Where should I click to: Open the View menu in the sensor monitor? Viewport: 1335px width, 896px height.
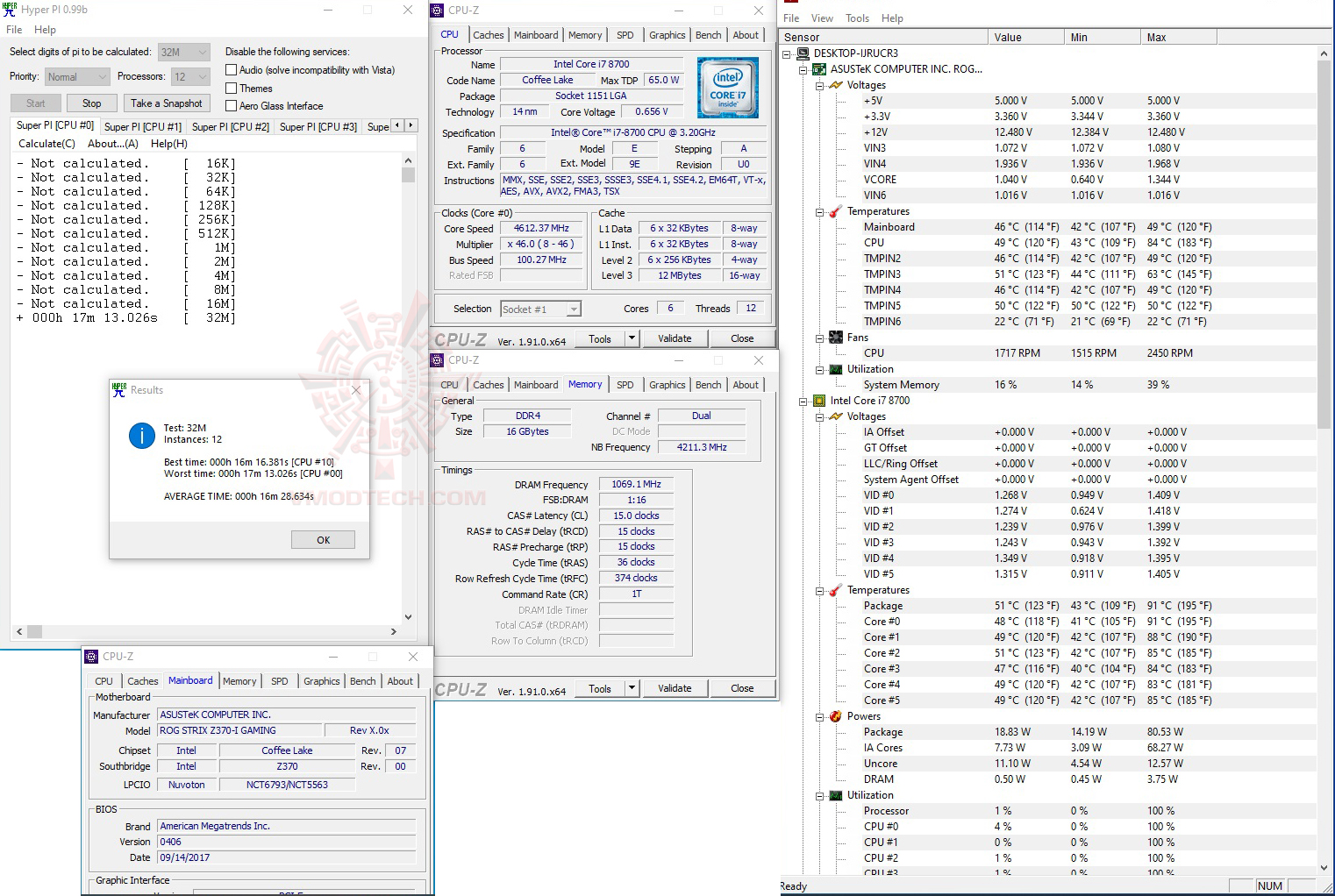[823, 18]
